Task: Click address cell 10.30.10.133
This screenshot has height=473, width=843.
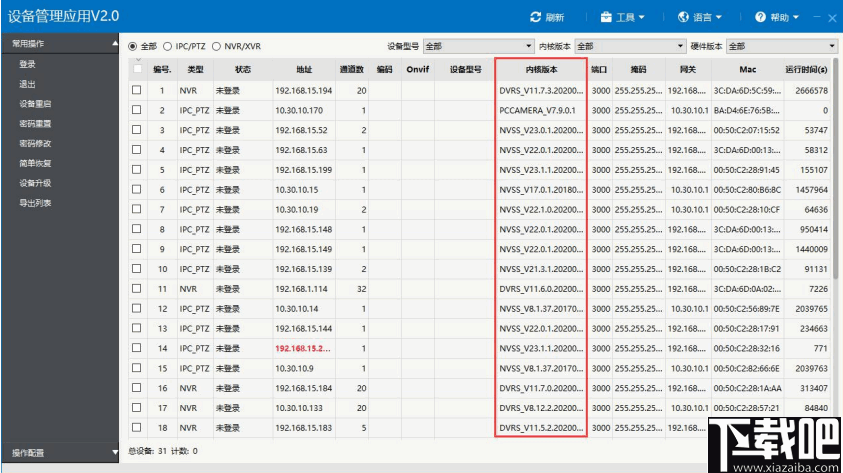Action: tap(299, 408)
